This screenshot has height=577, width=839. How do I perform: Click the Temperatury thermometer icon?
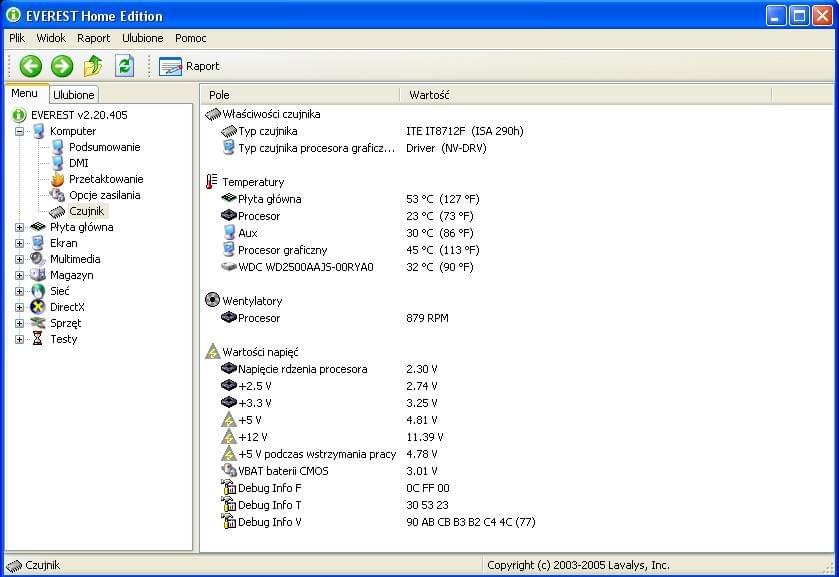(x=212, y=181)
